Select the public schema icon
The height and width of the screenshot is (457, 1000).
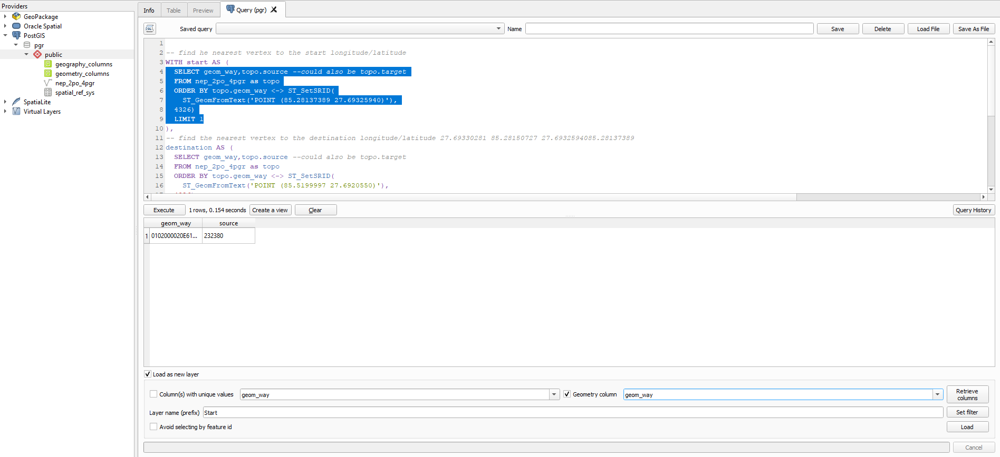(x=37, y=55)
